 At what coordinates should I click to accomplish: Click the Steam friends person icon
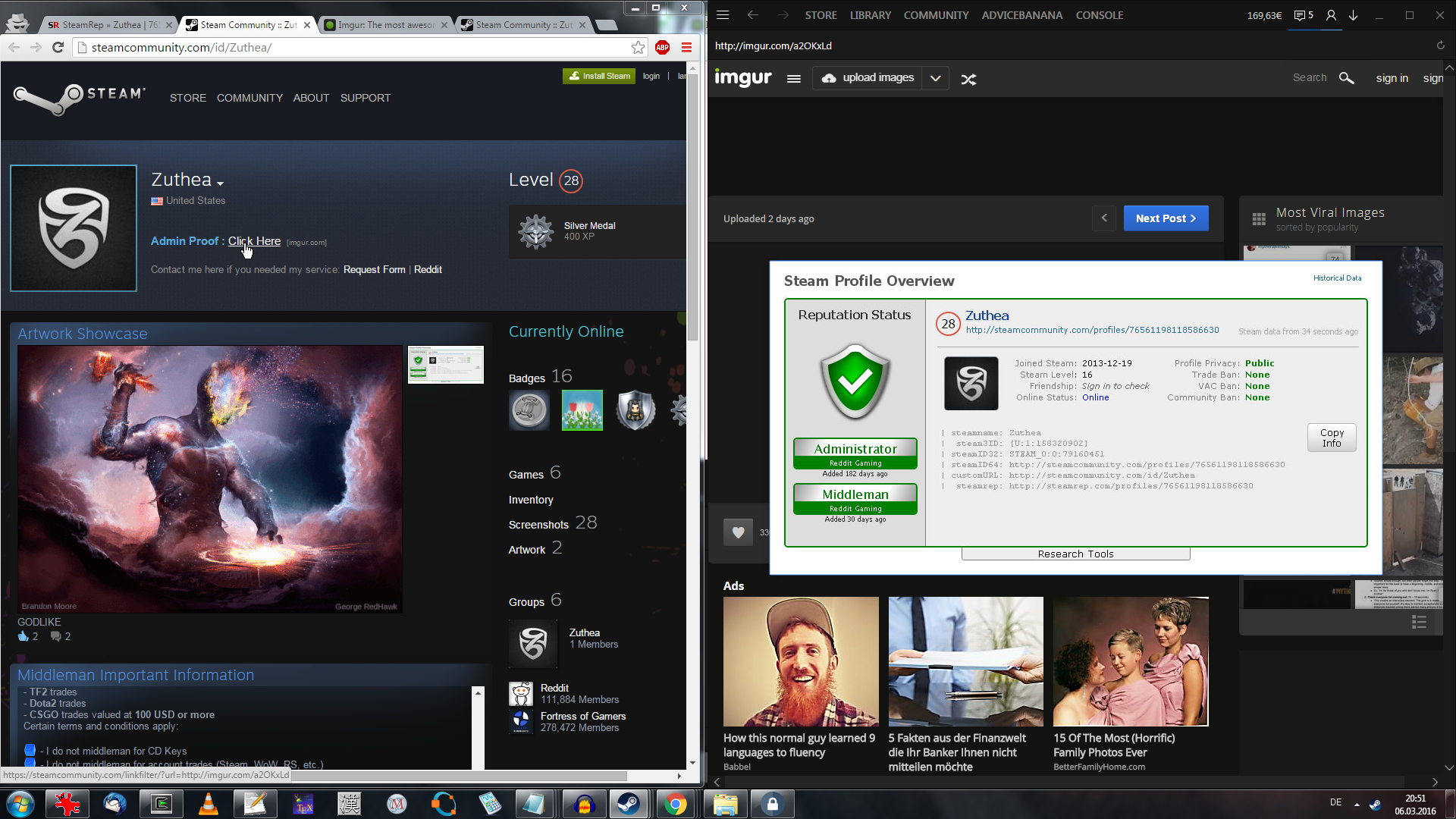click(1330, 15)
